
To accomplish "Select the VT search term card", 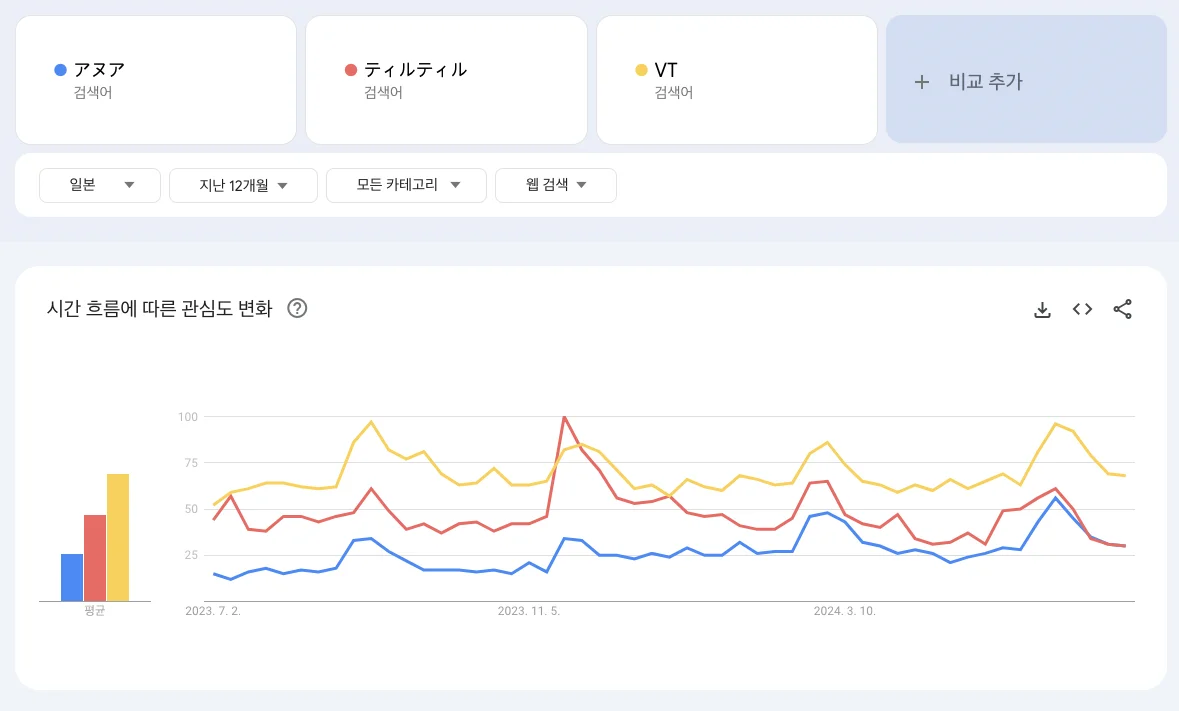I will [x=737, y=80].
